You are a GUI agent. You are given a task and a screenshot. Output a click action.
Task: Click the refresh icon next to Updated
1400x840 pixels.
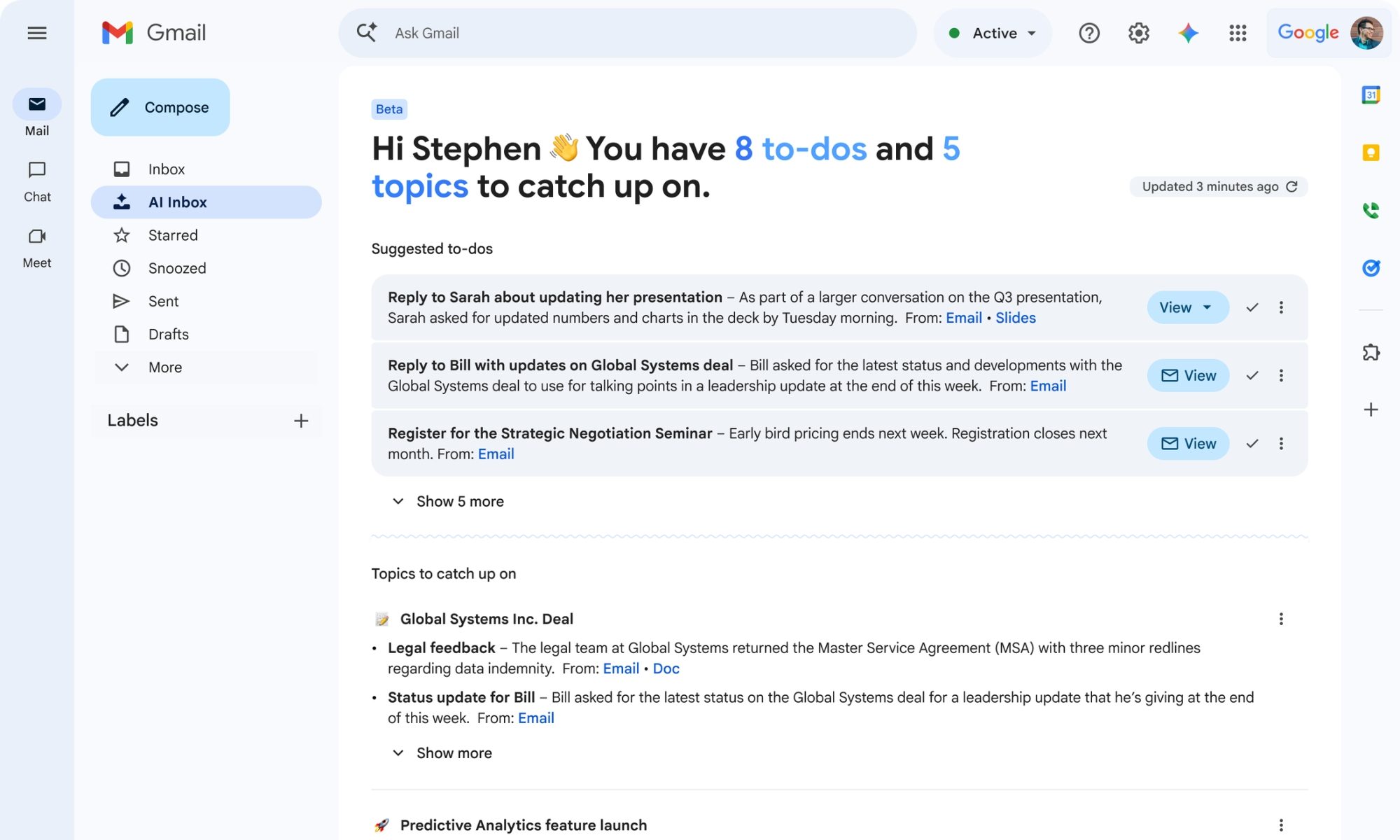coord(1292,186)
